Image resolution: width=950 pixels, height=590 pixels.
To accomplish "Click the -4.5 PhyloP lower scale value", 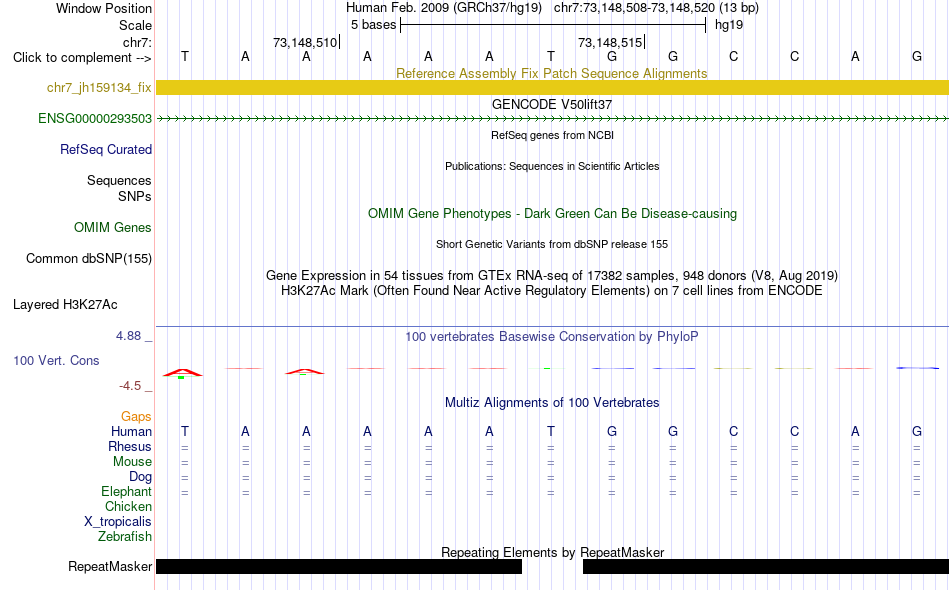I will pyautogui.click(x=130, y=386).
